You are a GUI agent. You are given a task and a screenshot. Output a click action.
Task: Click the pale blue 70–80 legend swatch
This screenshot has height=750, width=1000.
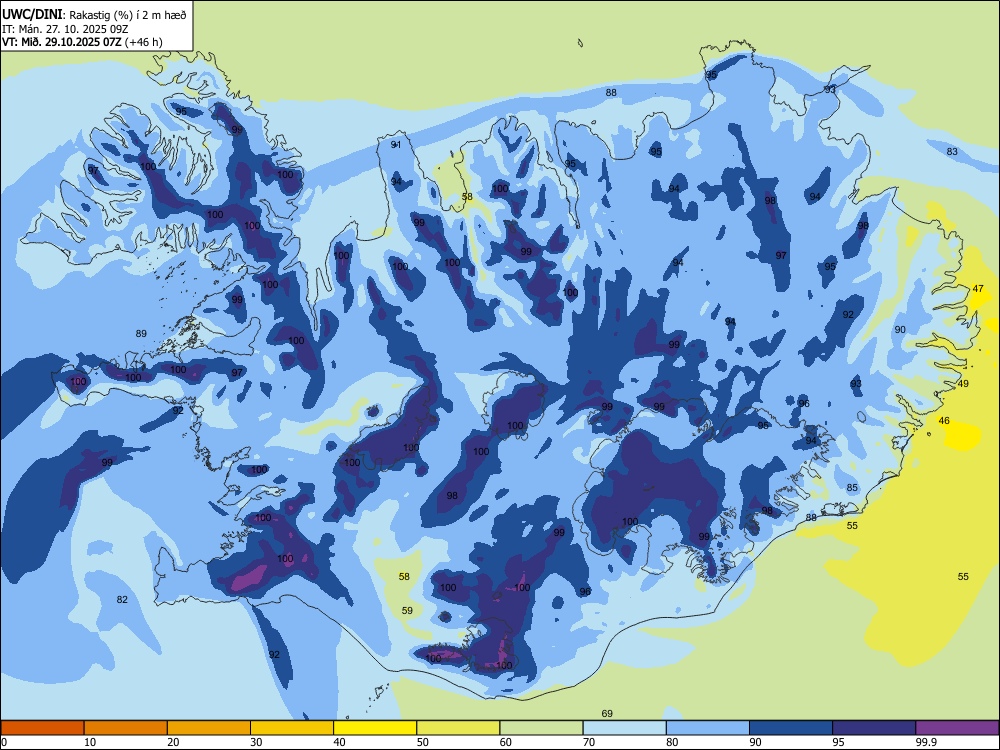[625, 728]
